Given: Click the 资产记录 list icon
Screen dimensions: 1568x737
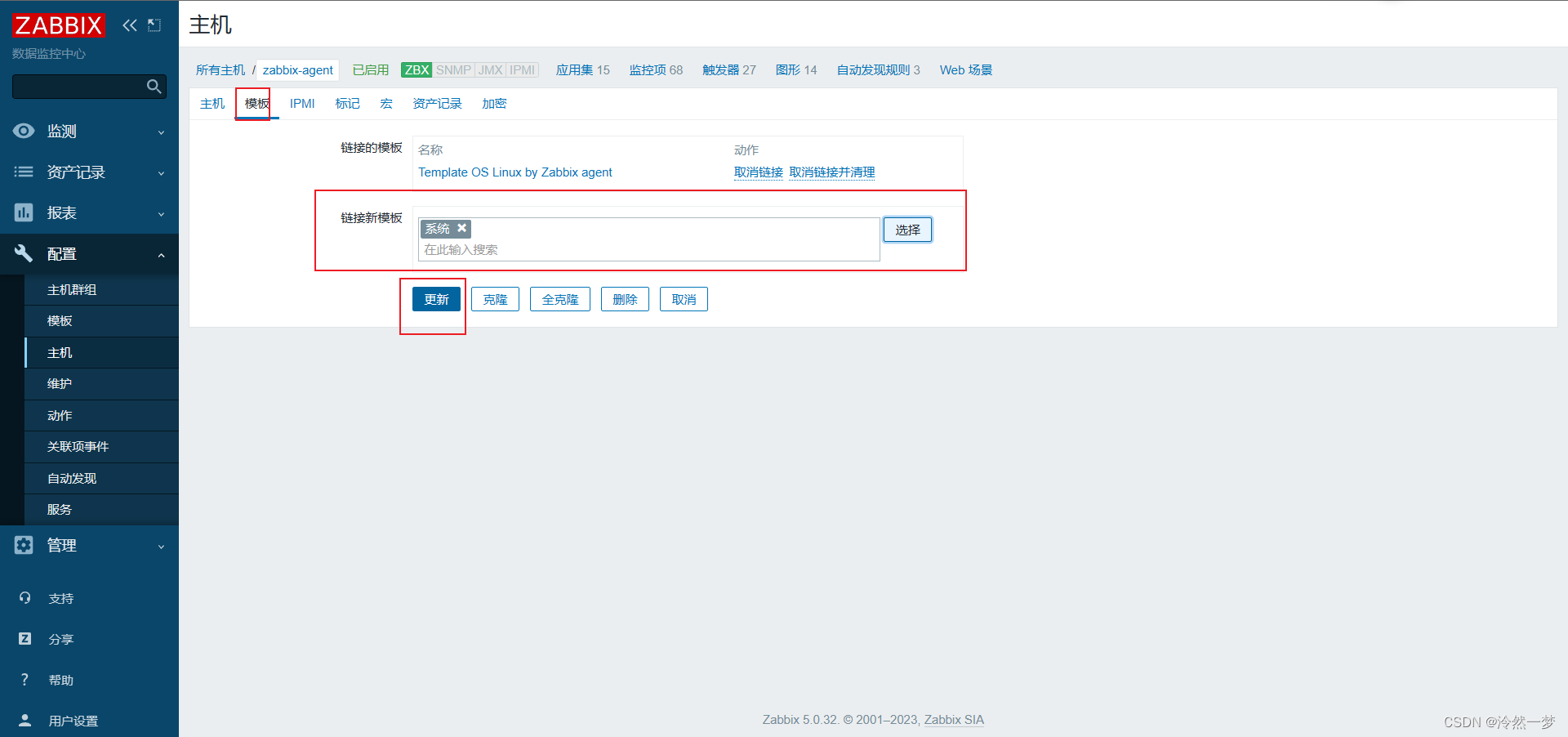Looking at the screenshot, I should pyautogui.click(x=24, y=172).
